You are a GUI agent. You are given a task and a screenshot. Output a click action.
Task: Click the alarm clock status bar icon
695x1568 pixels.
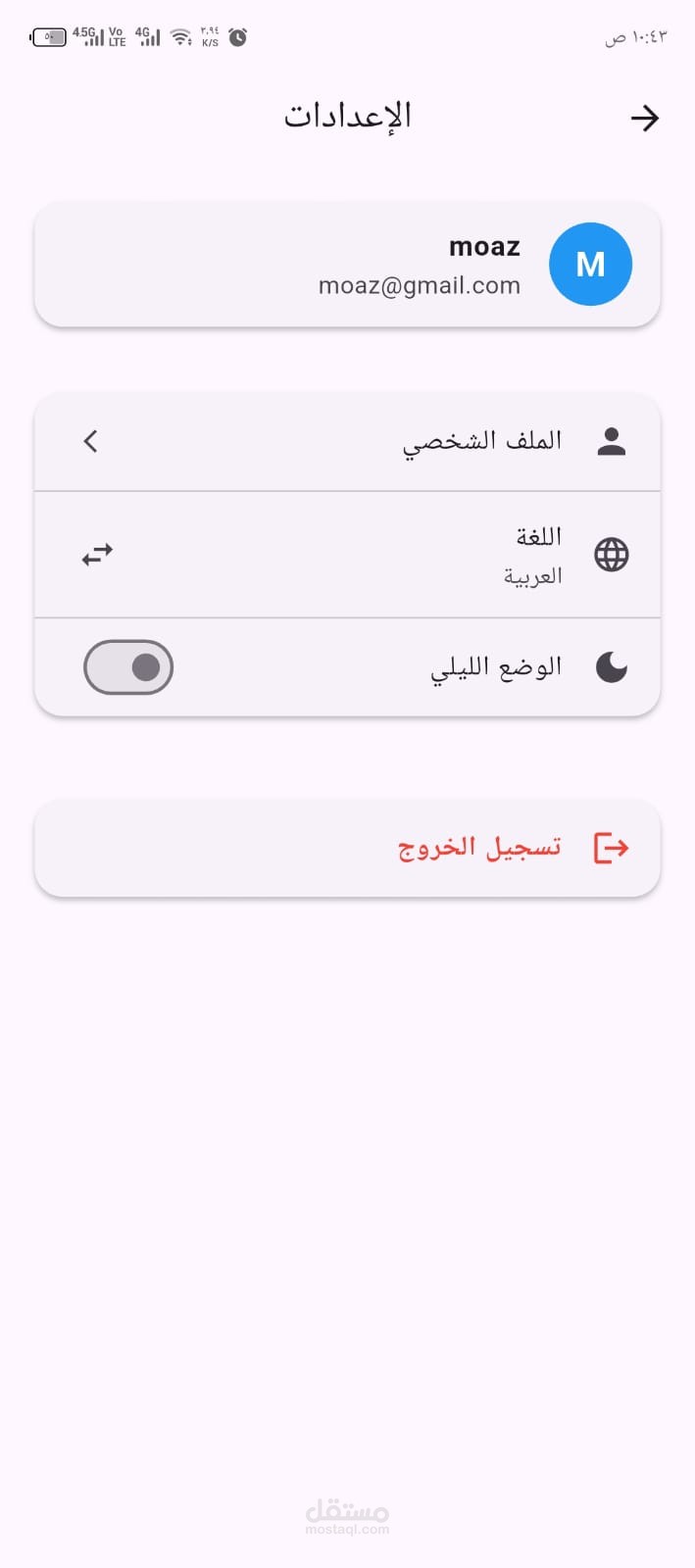point(237,37)
